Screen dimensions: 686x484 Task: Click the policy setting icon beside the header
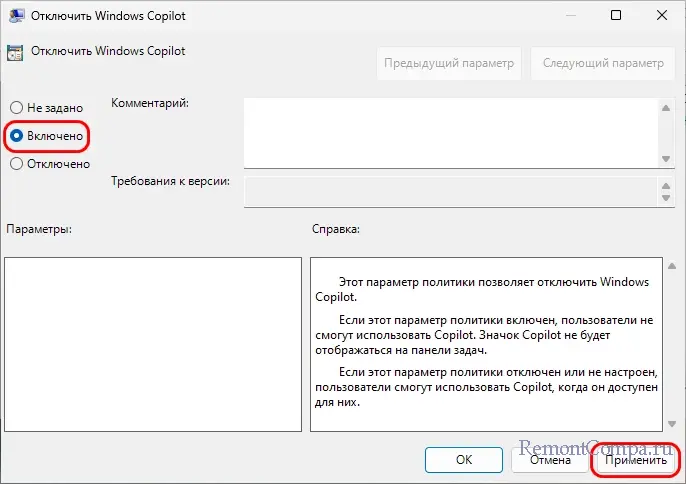click(x=15, y=52)
